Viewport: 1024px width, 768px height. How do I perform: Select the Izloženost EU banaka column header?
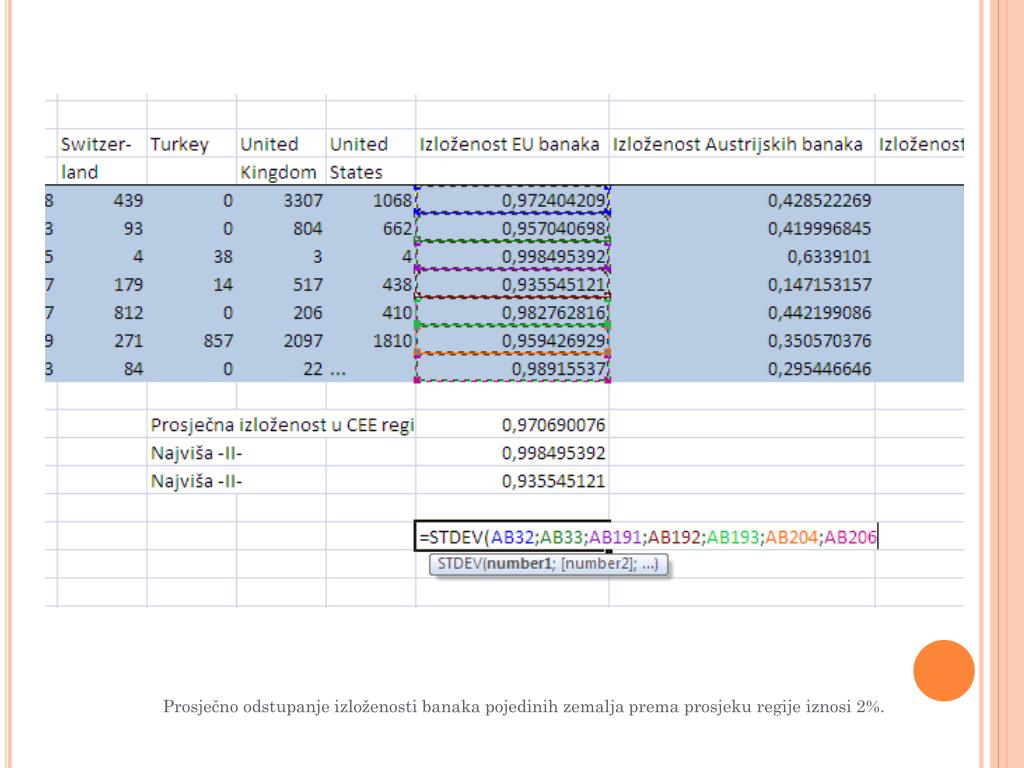coord(512,145)
